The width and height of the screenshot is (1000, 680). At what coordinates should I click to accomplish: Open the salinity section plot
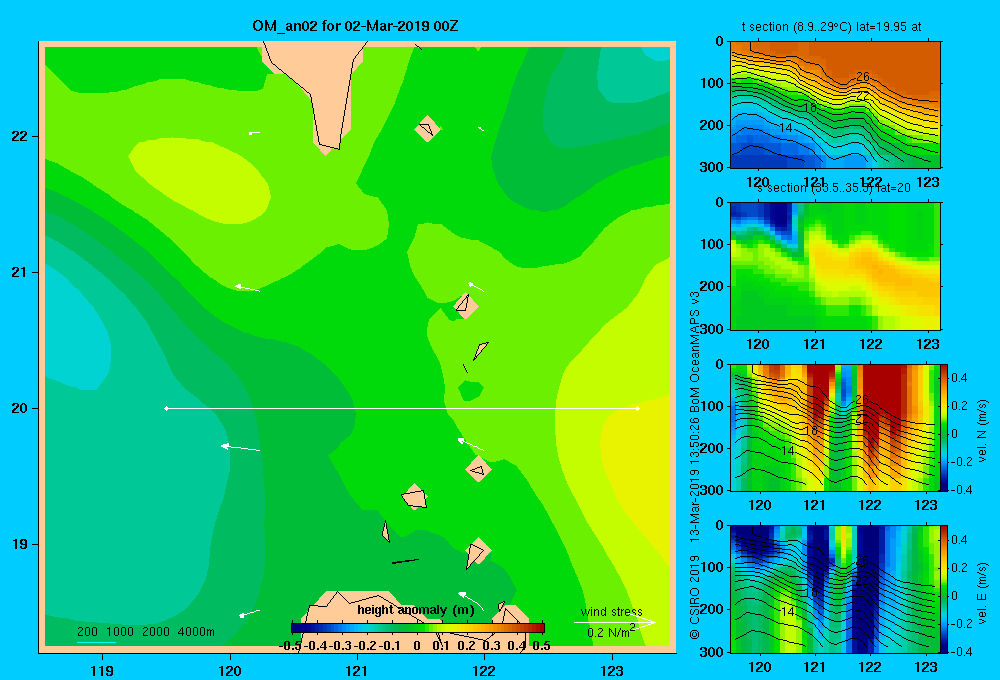pos(835,266)
